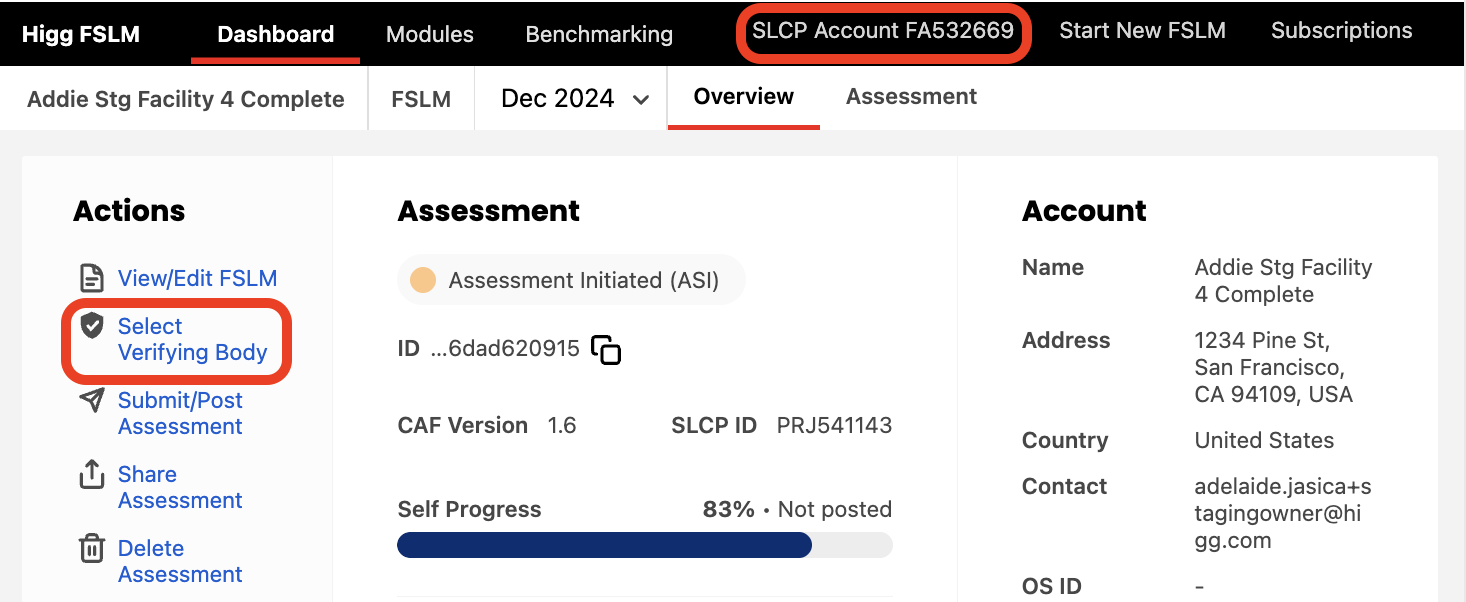The height and width of the screenshot is (602, 1466).
Task: Click the Country value United States
Action: point(1264,440)
